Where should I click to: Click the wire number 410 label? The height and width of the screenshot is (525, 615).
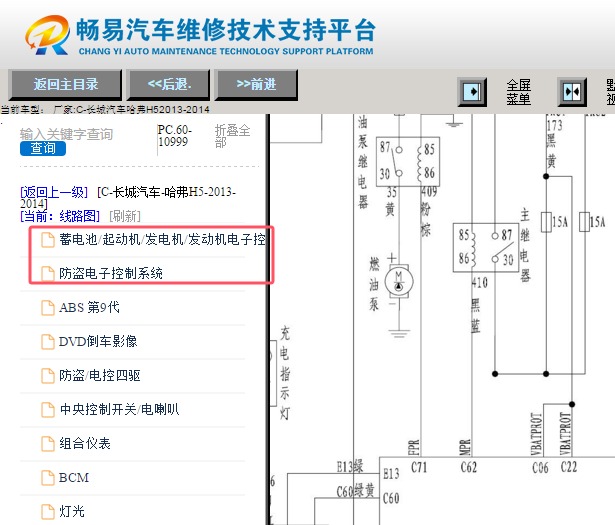pos(480,283)
